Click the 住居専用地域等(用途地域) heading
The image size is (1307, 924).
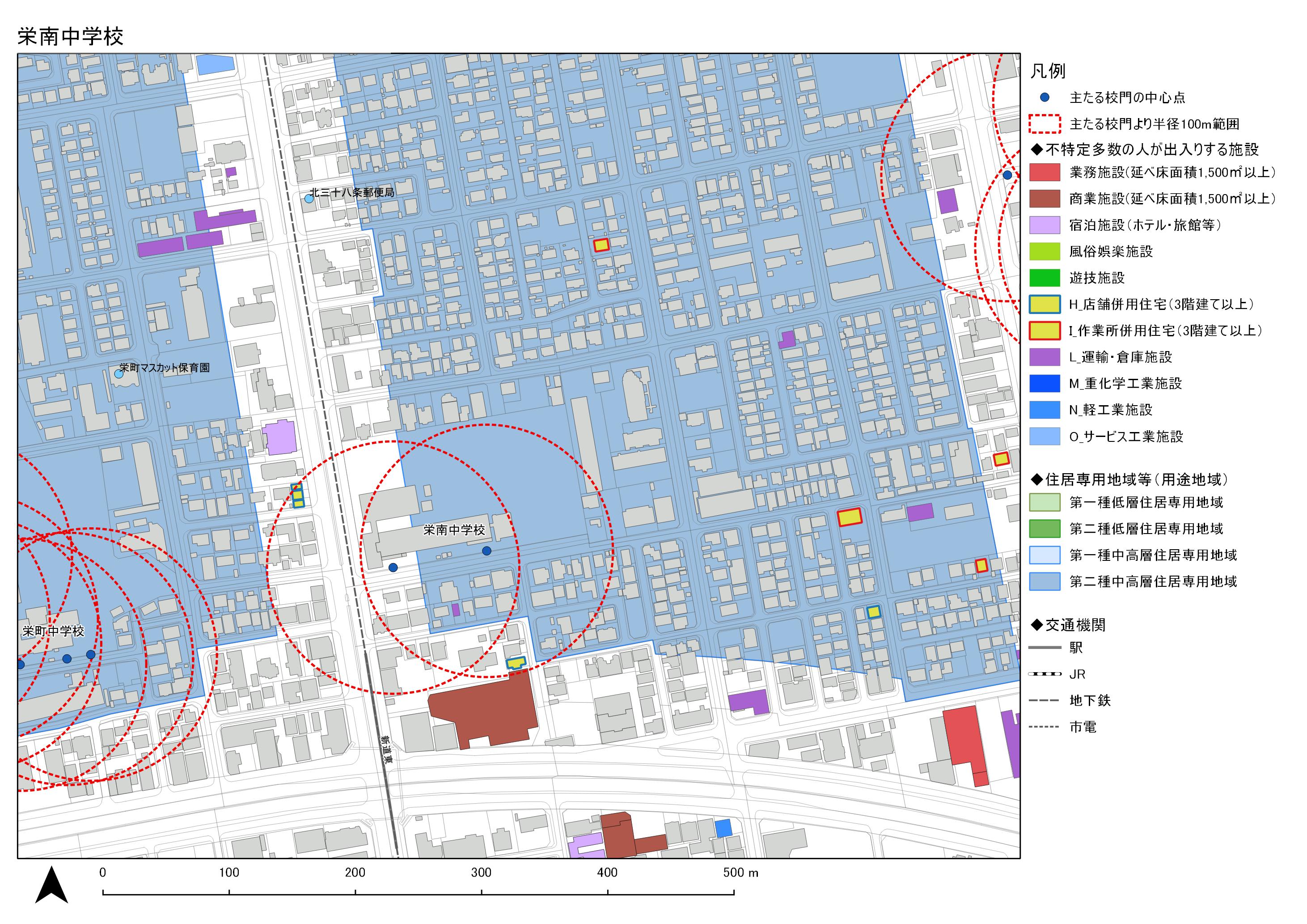(x=1129, y=479)
